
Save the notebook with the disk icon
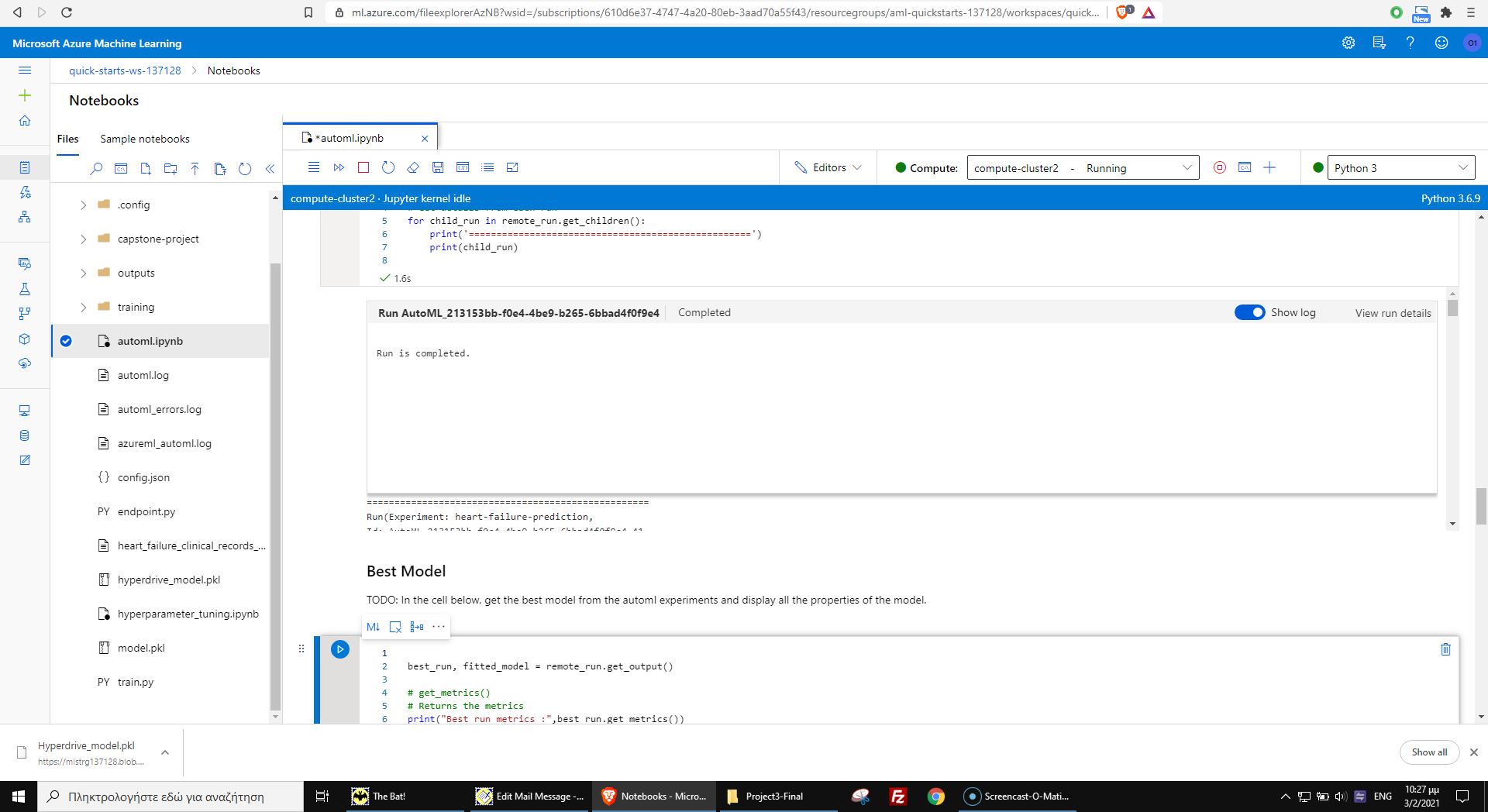click(438, 167)
